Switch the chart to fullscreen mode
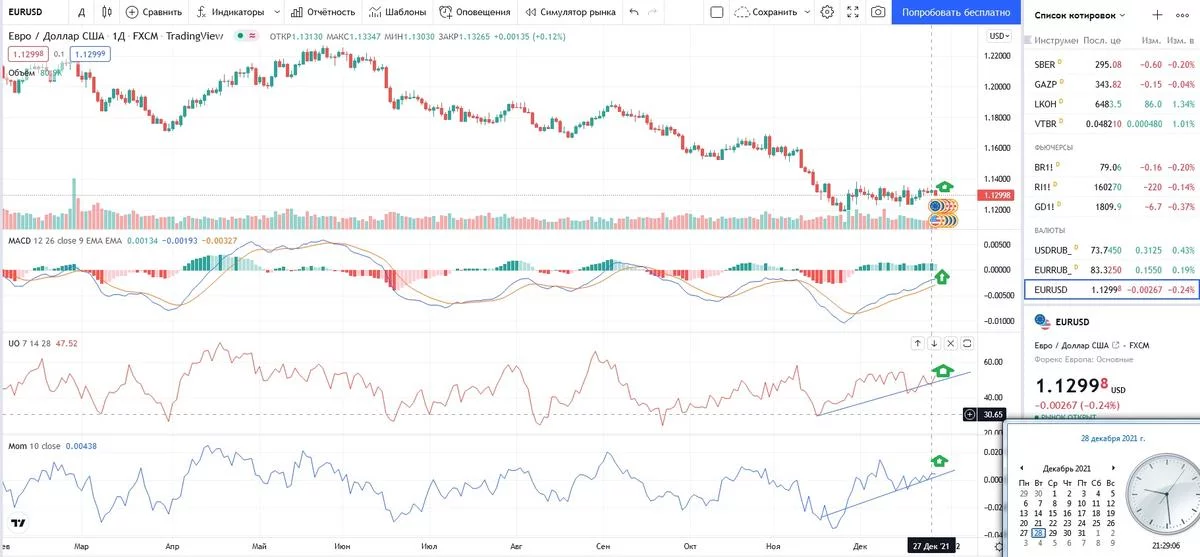 point(853,13)
